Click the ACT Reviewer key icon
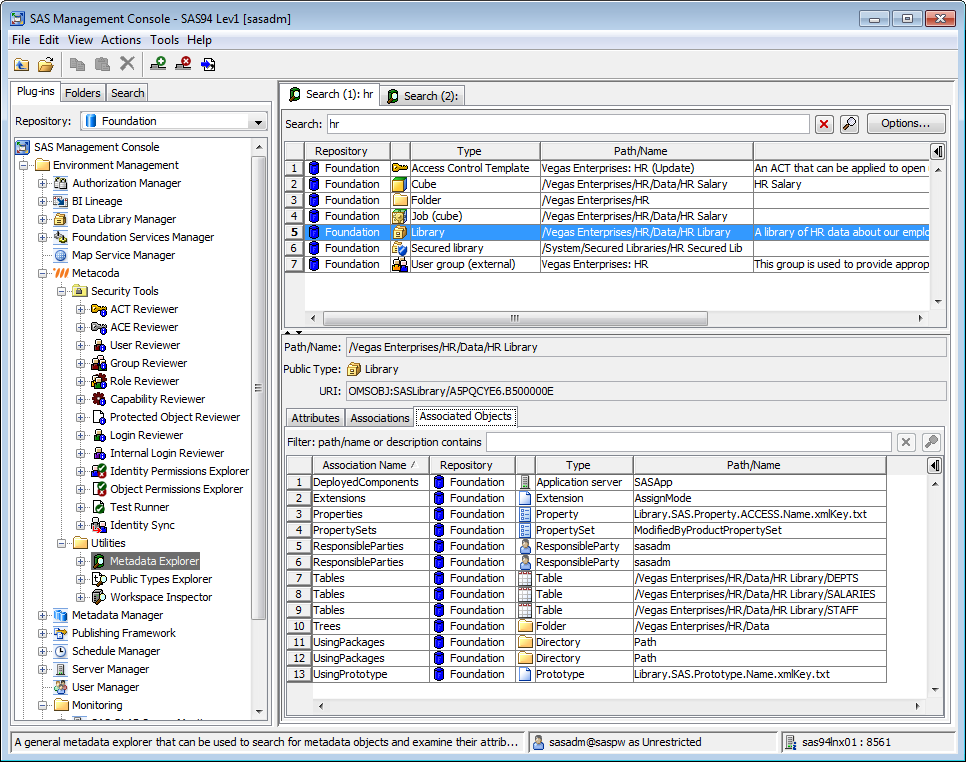This screenshot has height=762, width=966. point(99,309)
